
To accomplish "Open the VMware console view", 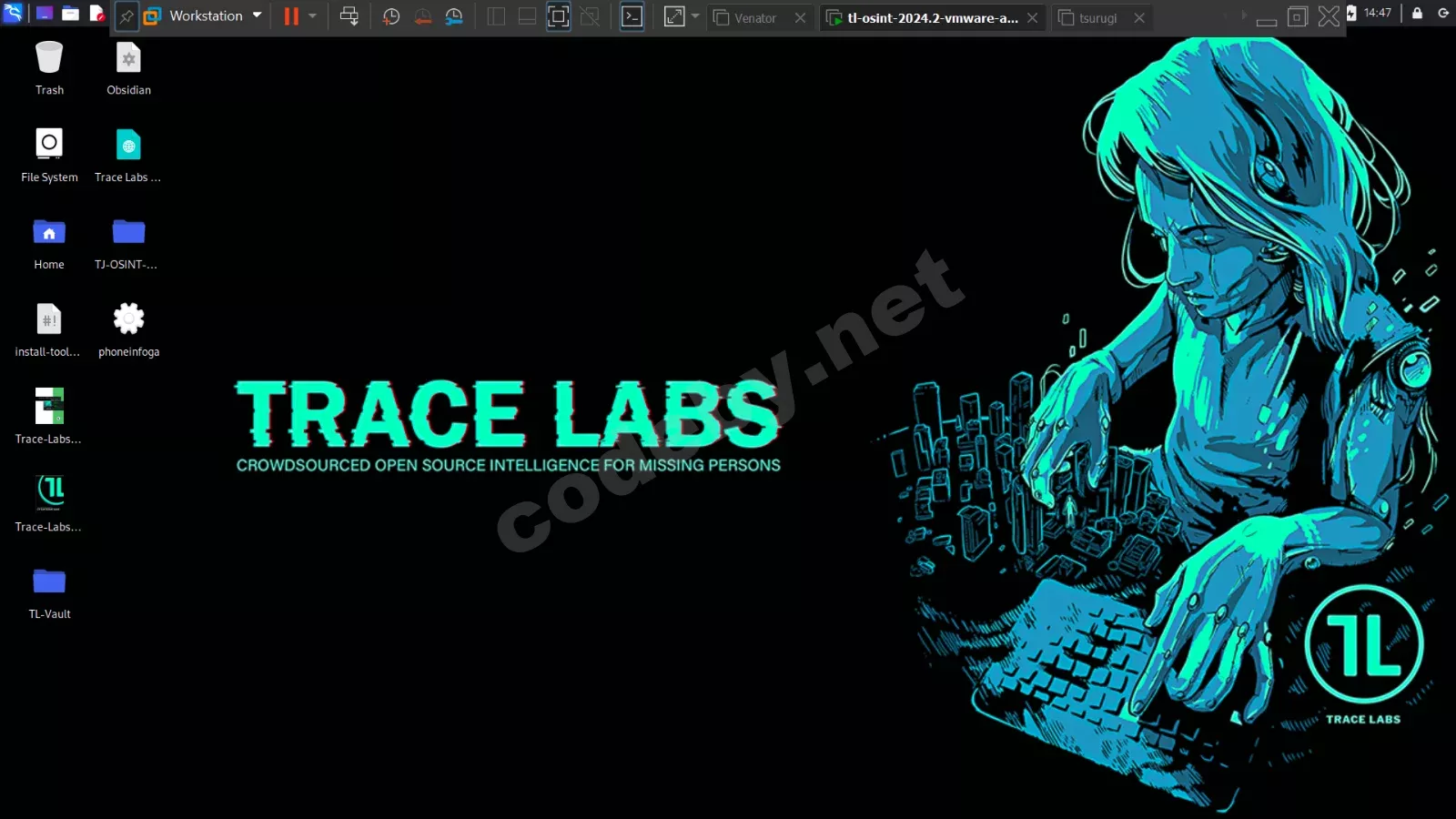I will coord(632,16).
